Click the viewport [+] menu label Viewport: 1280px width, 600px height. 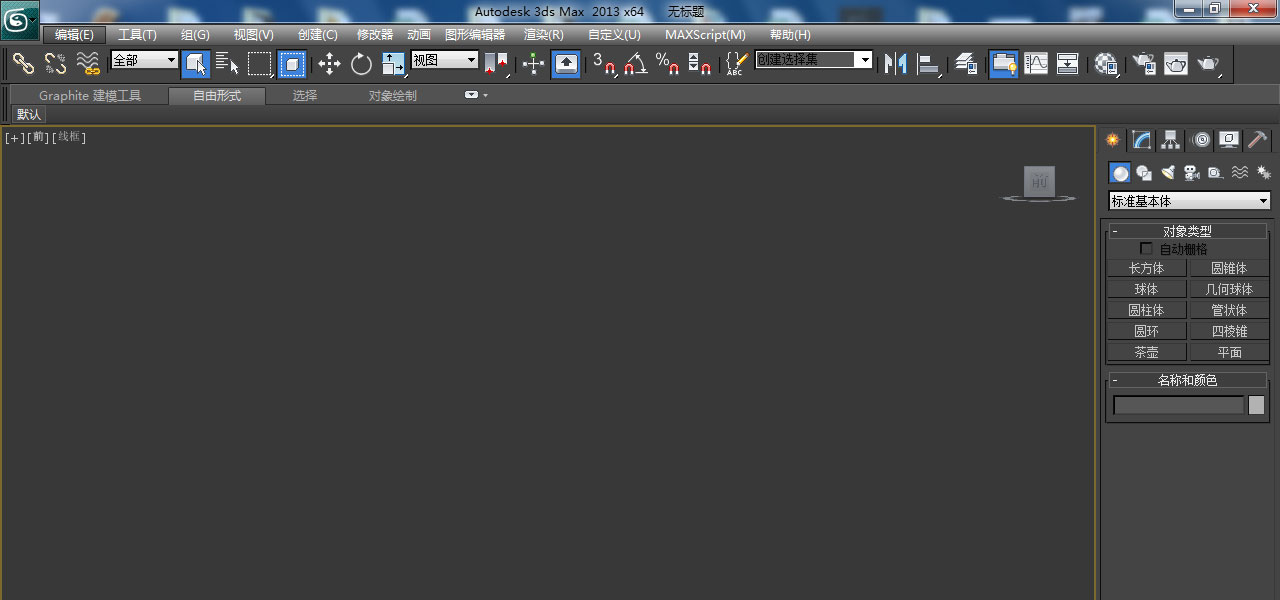14,137
